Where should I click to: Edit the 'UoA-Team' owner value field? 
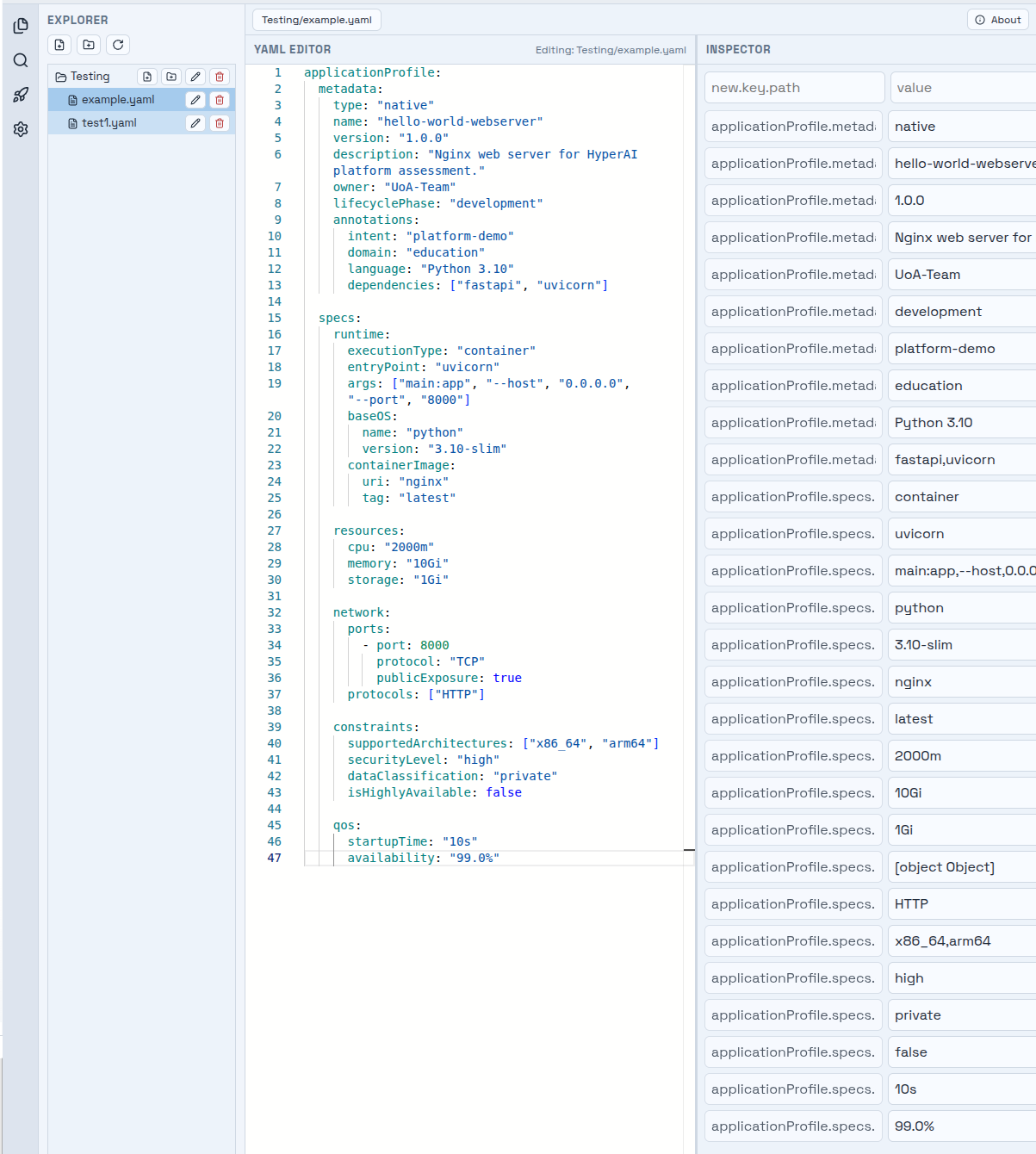[962, 275]
